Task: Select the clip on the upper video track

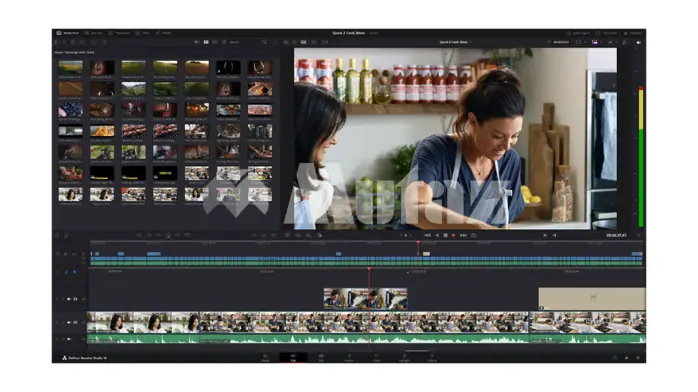Action: coord(365,299)
